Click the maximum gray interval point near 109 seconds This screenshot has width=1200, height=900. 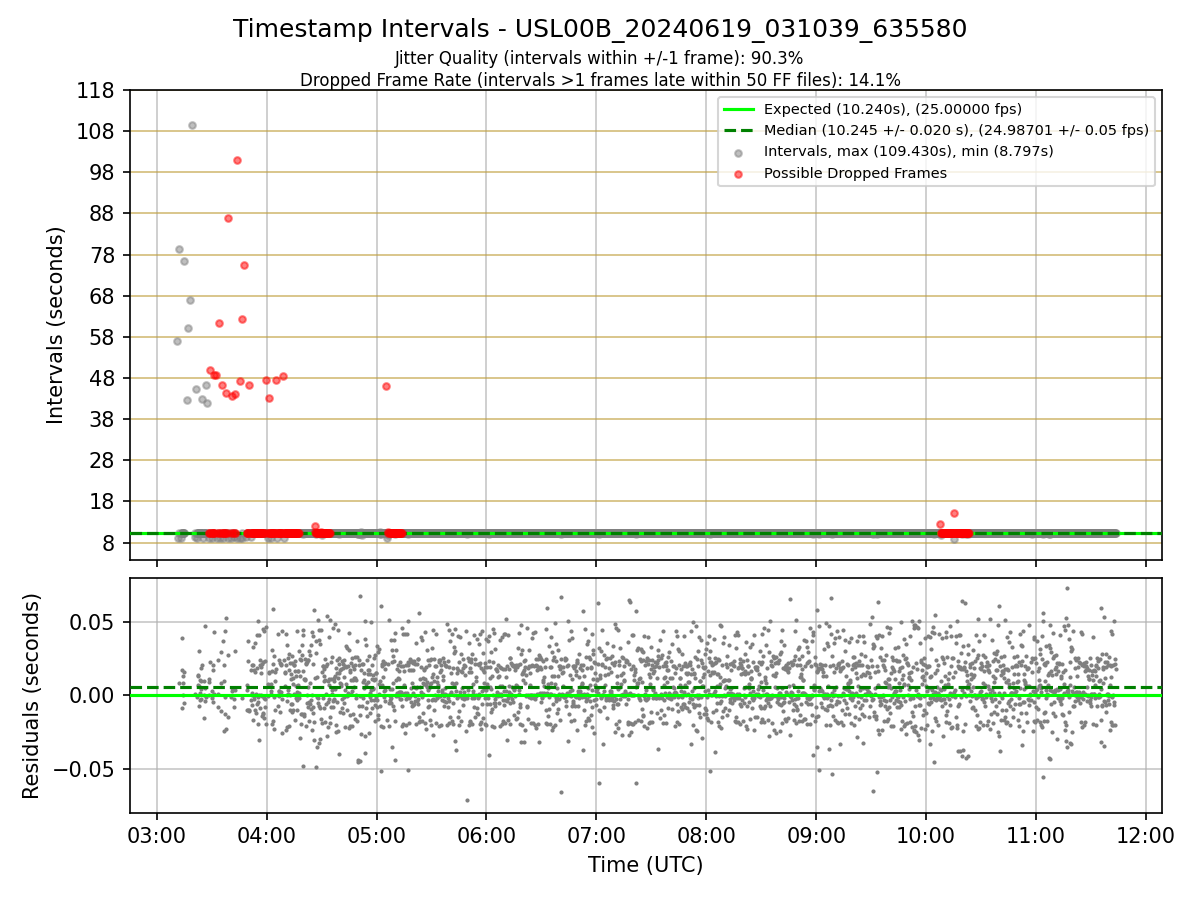click(192, 125)
